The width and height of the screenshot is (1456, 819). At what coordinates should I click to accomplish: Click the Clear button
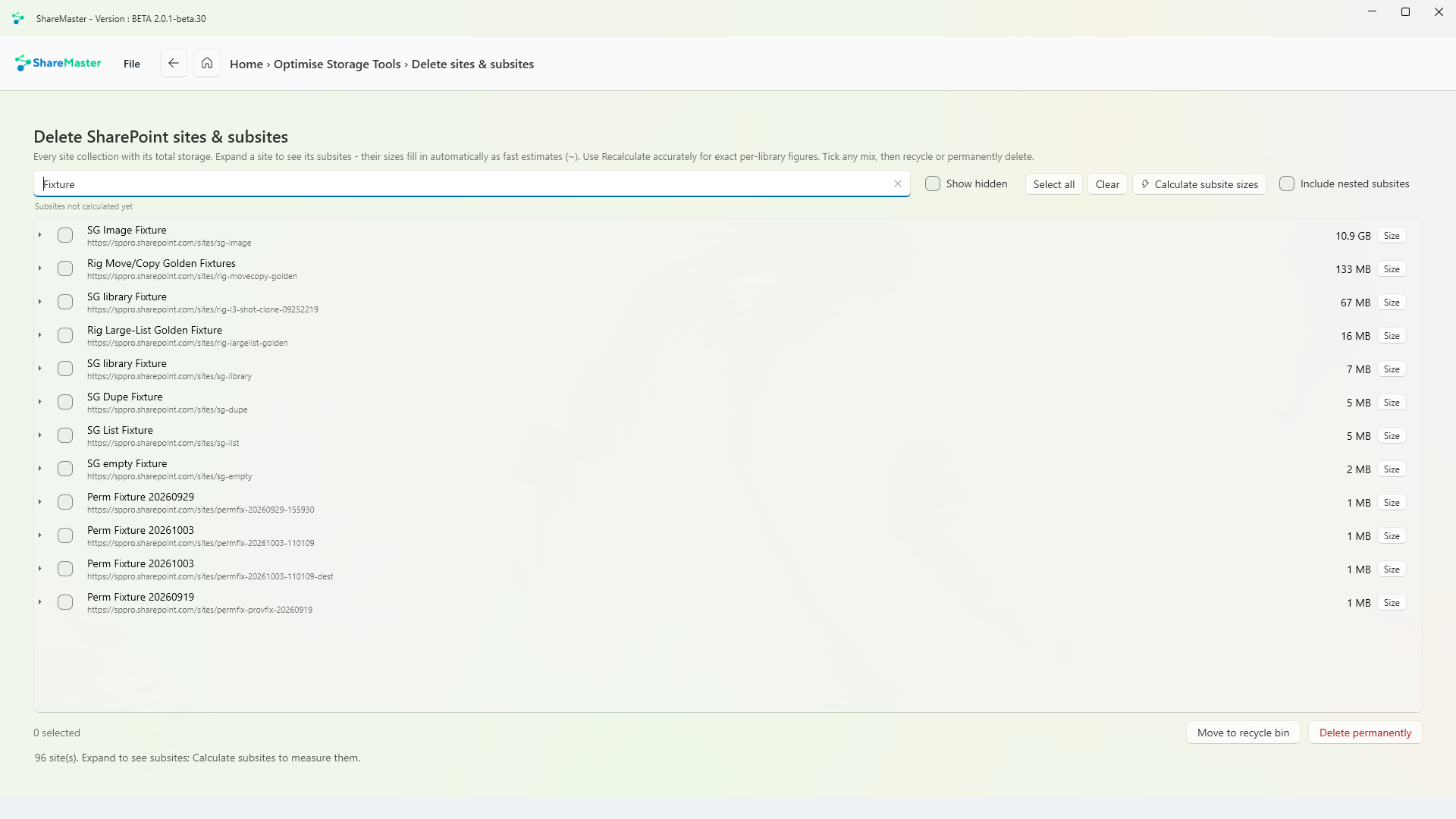1107,184
